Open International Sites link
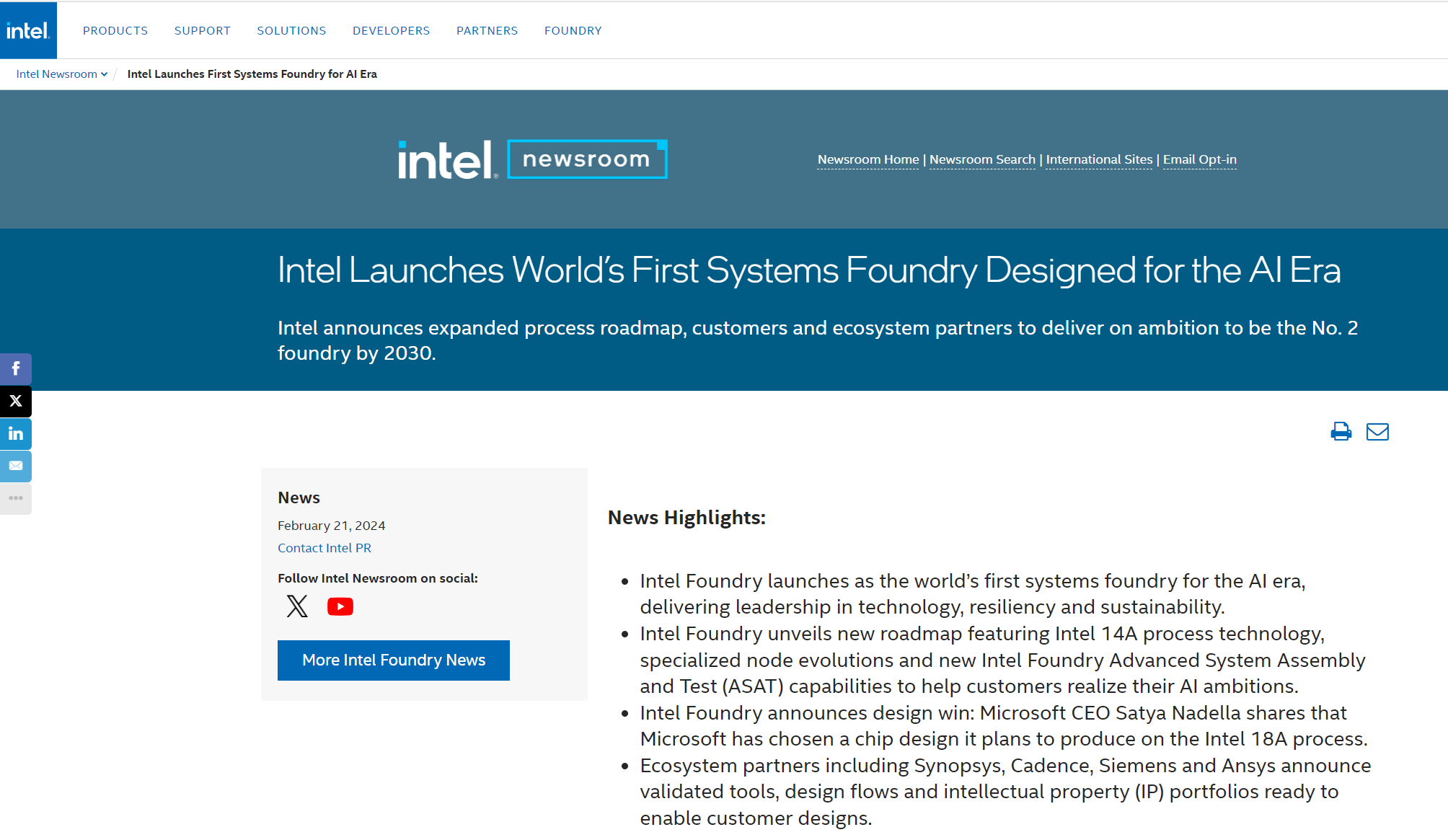 (x=1099, y=159)
